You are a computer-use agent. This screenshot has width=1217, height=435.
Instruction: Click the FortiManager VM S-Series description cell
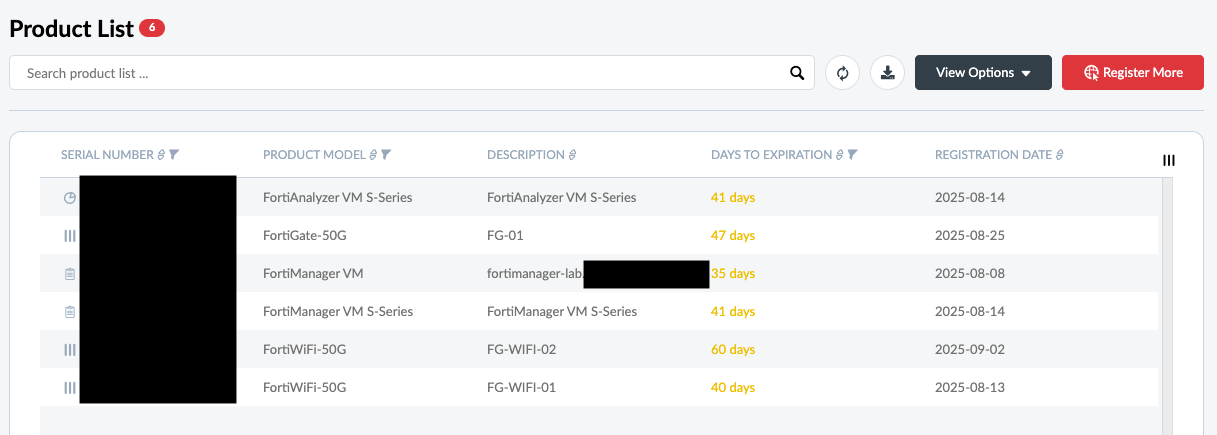coord(562,312)
